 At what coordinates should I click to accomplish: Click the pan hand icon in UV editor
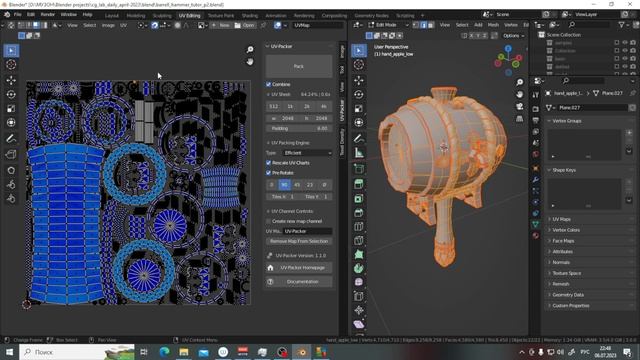coord(250,62)
